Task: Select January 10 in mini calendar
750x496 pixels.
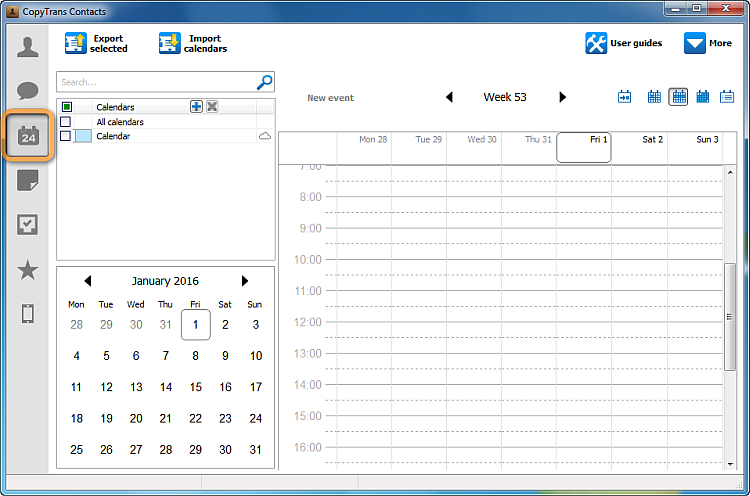Action: [x=255, y=356]
